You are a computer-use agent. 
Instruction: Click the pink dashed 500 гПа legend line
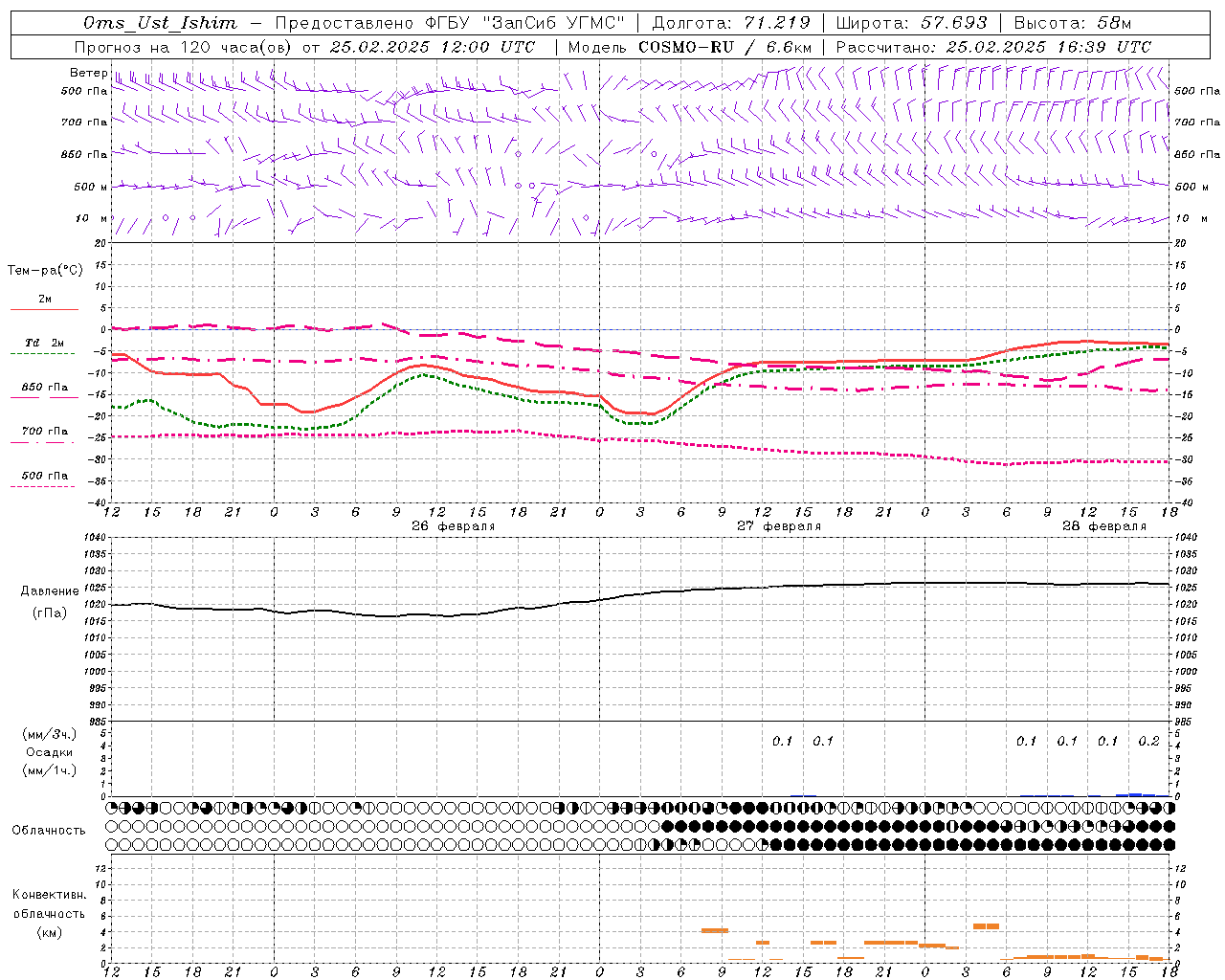point(44,486)
